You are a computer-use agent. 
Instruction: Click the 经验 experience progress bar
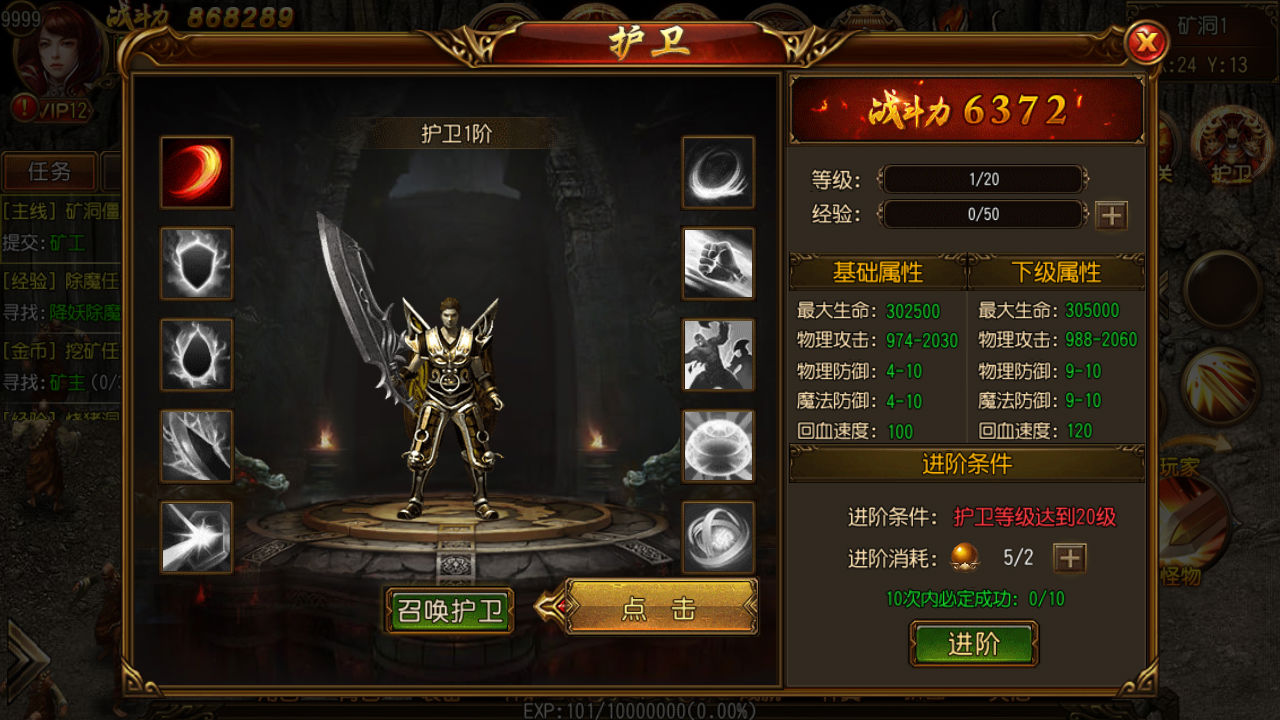coord(983,214)
